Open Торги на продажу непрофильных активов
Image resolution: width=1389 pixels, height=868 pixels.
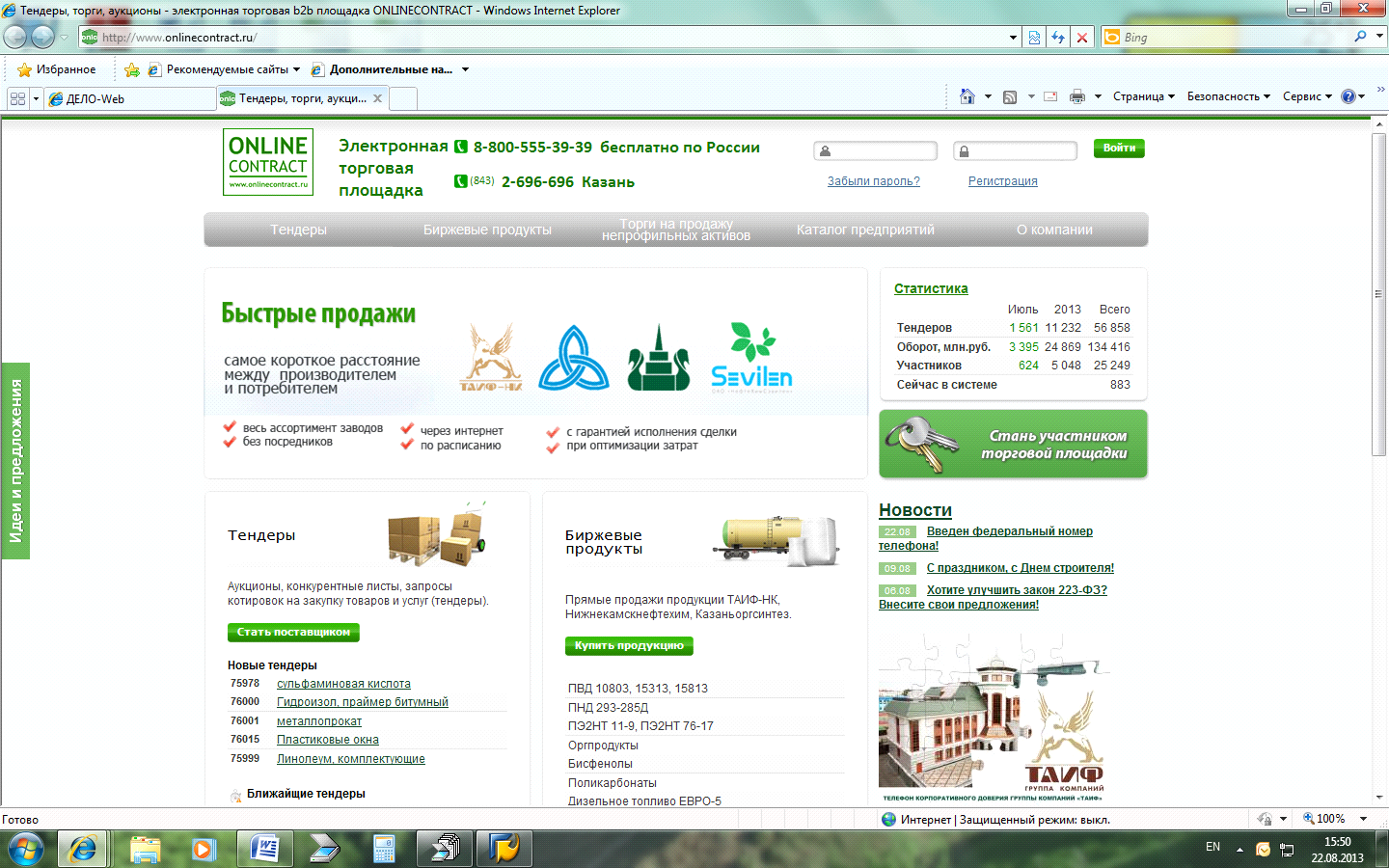coord(676,230)
